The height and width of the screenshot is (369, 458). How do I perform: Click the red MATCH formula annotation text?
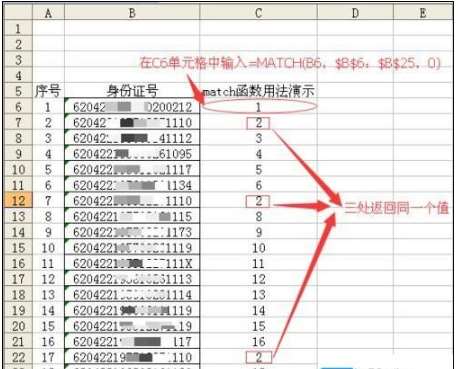(290, 63)
